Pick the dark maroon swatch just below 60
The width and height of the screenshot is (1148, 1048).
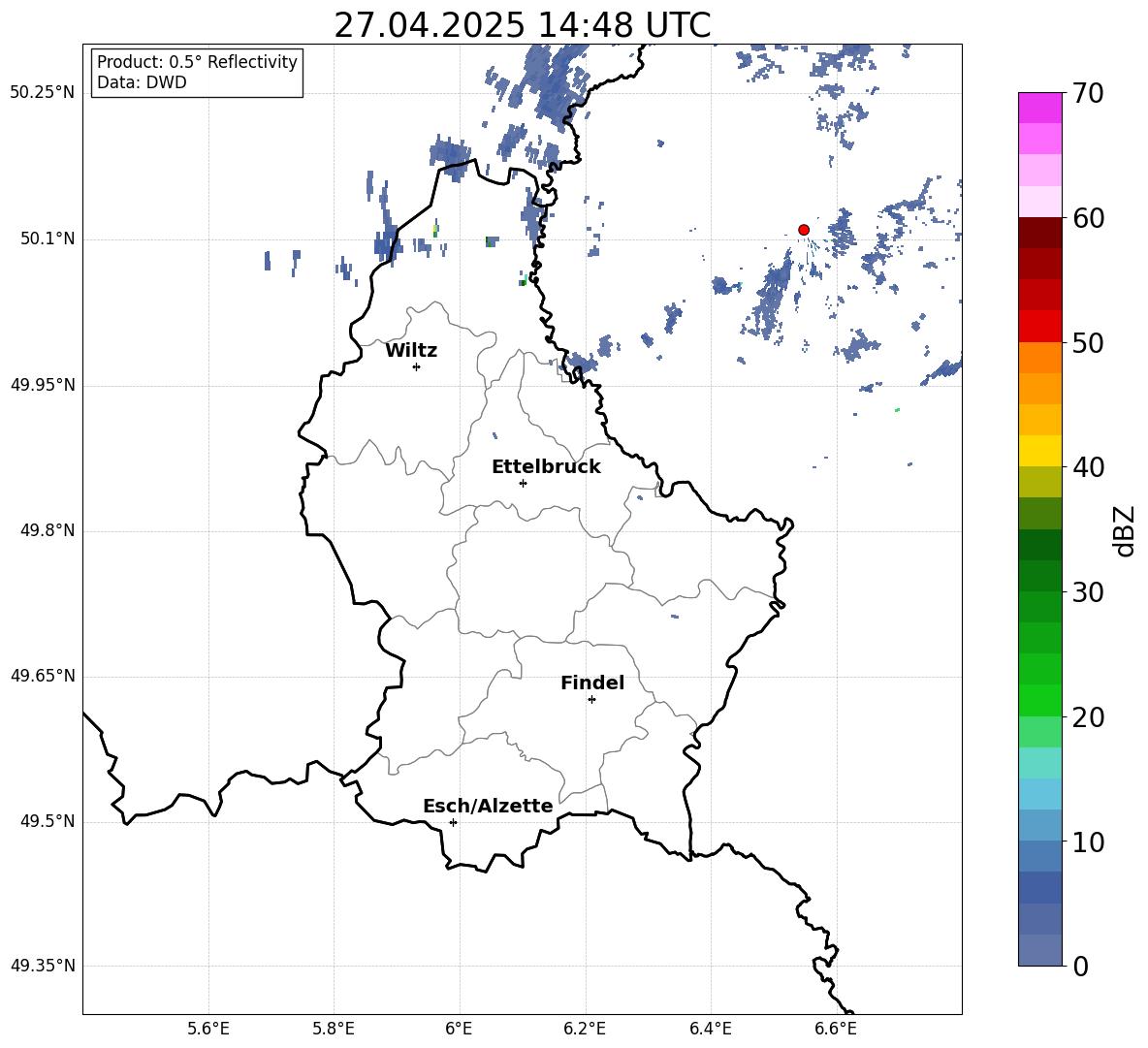[1040, 233]
